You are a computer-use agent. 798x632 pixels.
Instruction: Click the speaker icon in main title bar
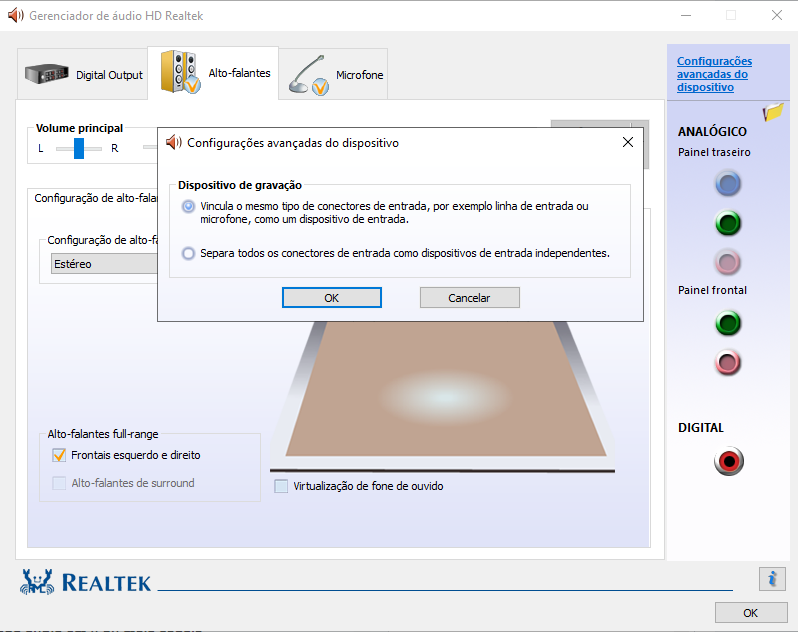(x=16, y=15)
